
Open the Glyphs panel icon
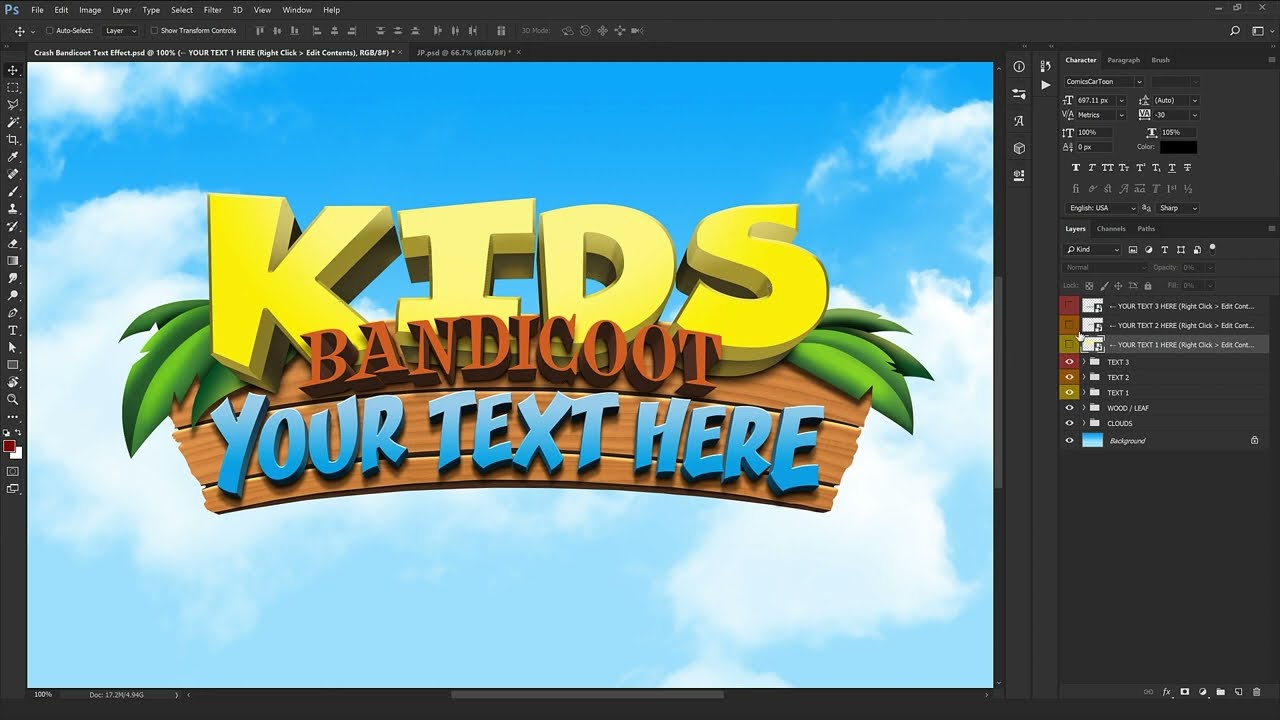point(1019,121)
